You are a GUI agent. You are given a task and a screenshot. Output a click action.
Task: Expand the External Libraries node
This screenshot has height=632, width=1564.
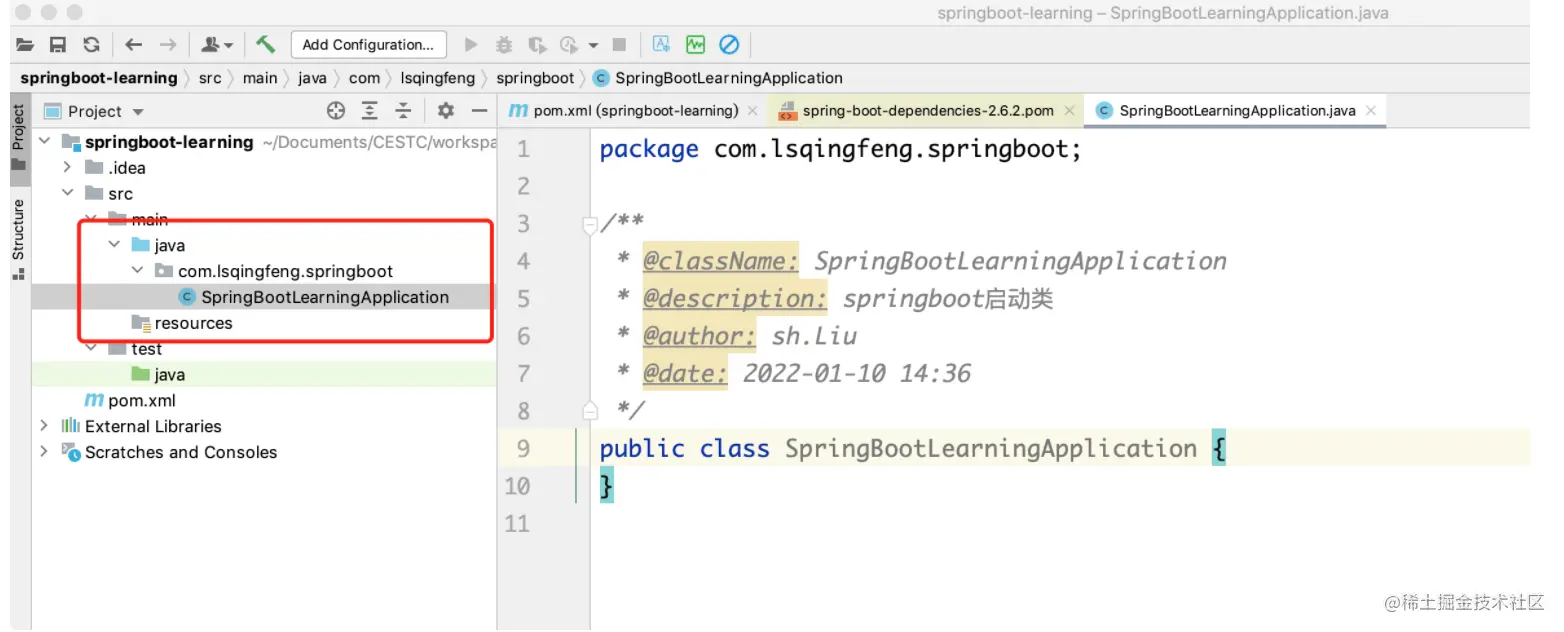(43, 426)
